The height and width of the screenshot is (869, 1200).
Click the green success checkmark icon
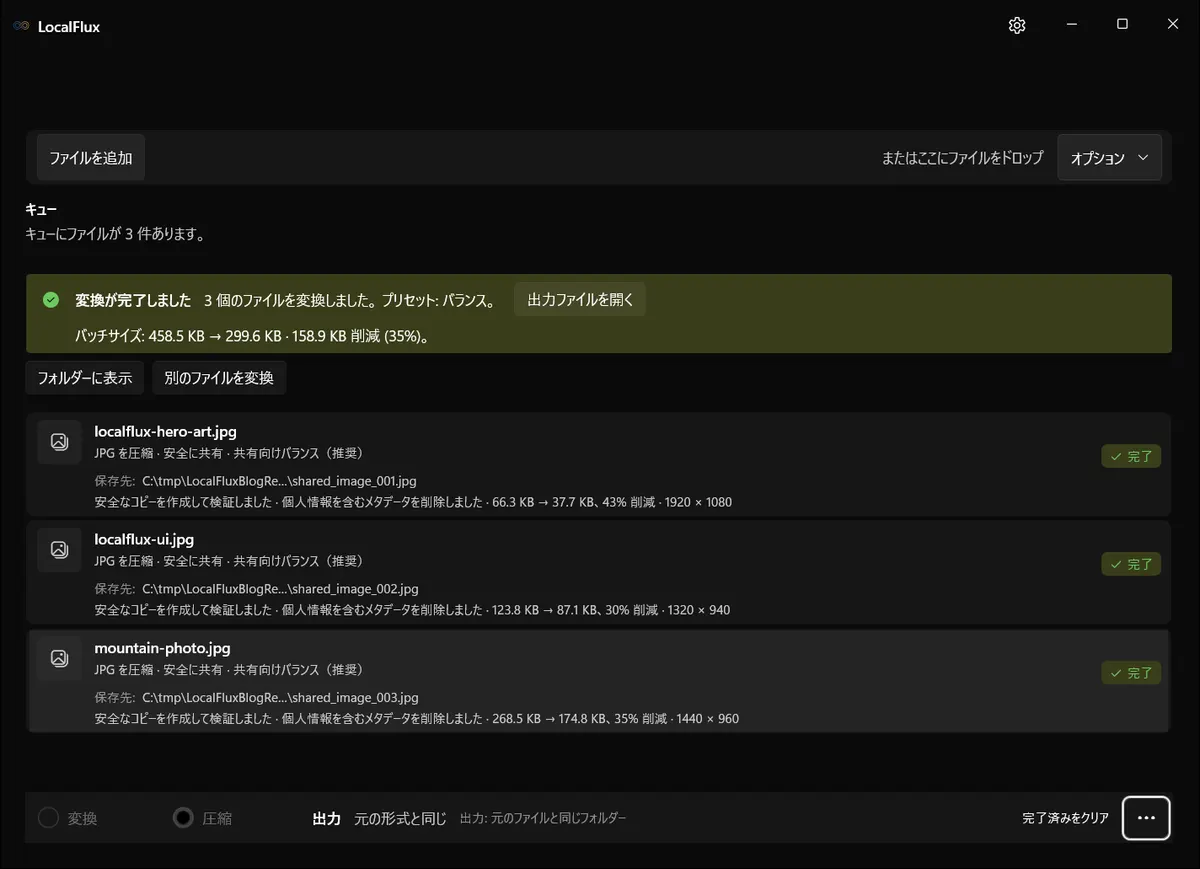pyautogui.click(x=51, y=300)
